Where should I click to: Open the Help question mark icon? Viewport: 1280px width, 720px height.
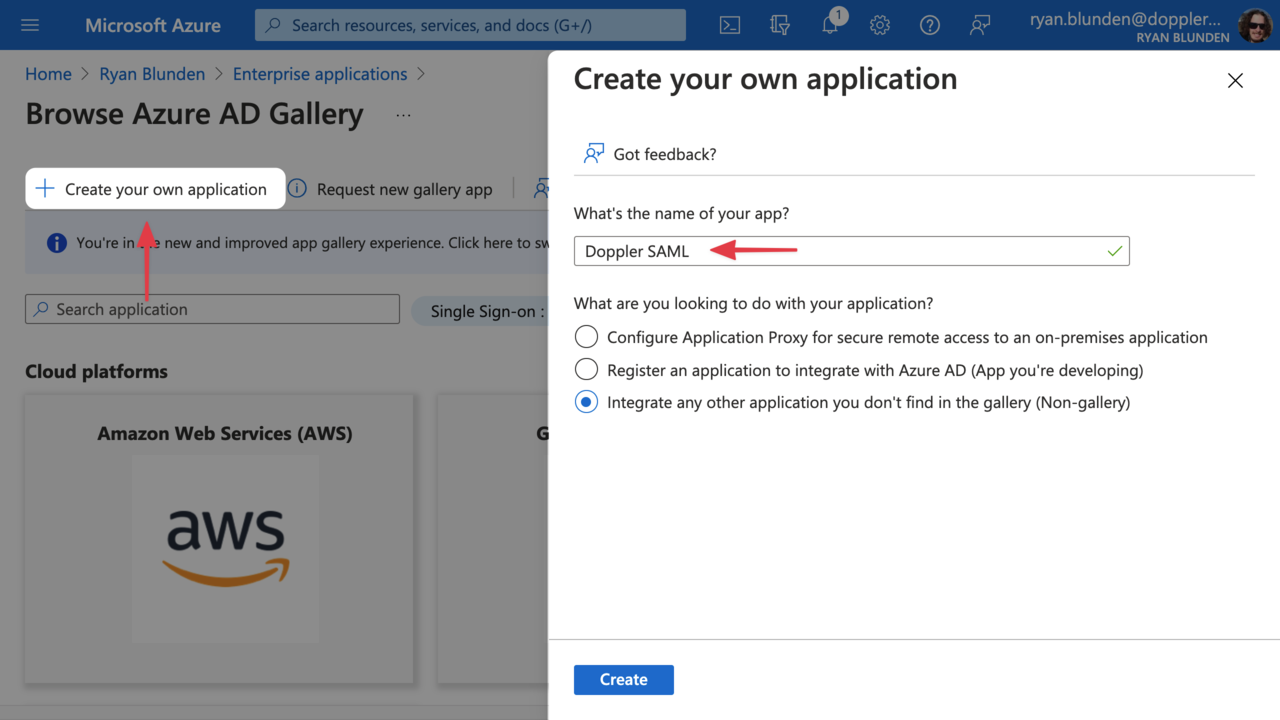coord(930,25)
